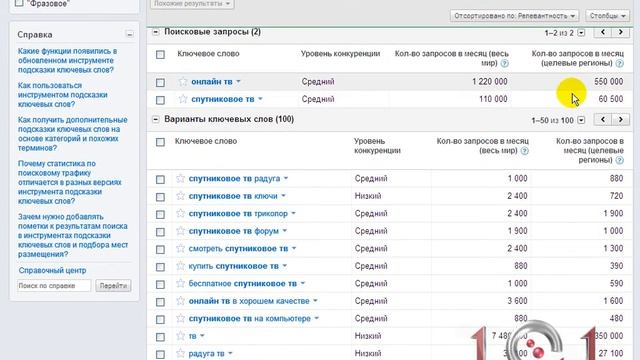The image size is (640, 360).
Task: Star the 'спутниковое тв' search query
Action: 183,99
